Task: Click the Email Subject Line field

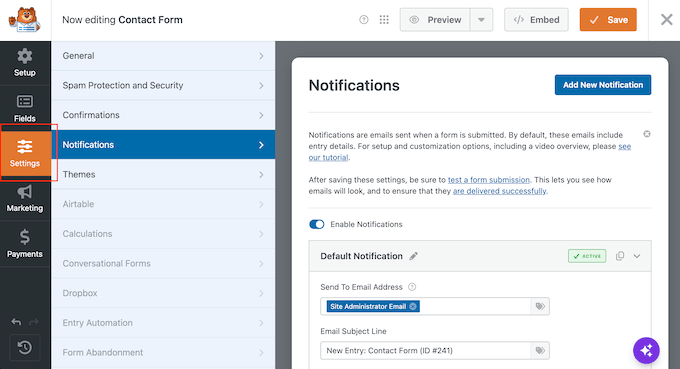Action: pos(435,350)
